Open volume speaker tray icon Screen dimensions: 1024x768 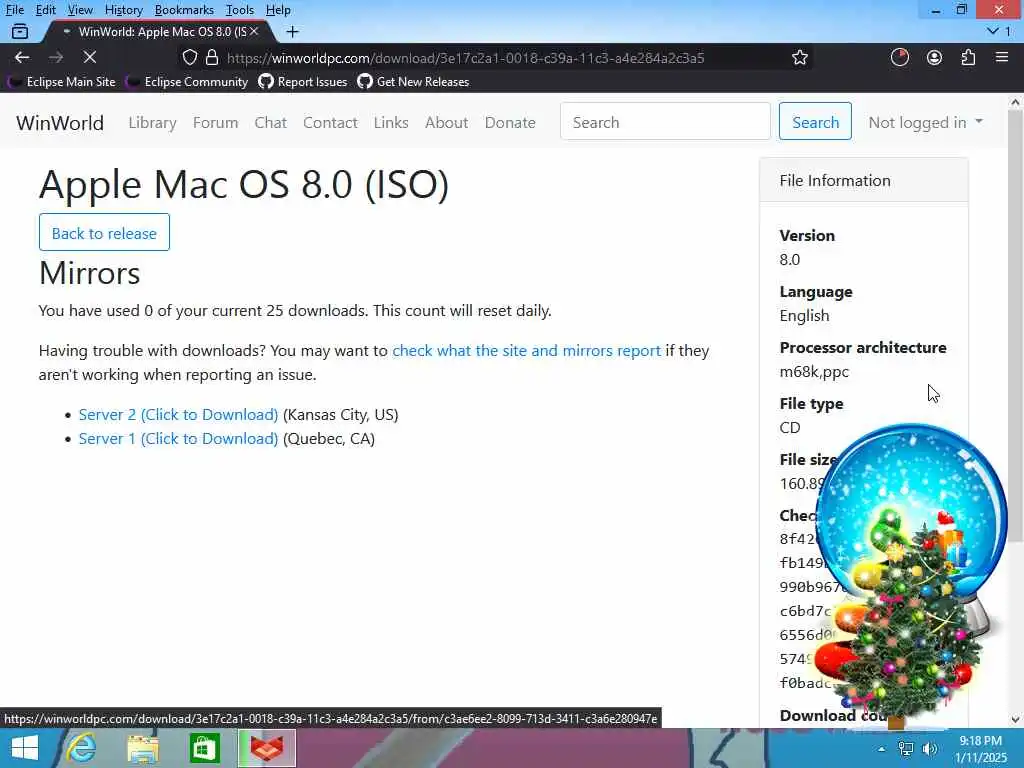pos(930,749)
